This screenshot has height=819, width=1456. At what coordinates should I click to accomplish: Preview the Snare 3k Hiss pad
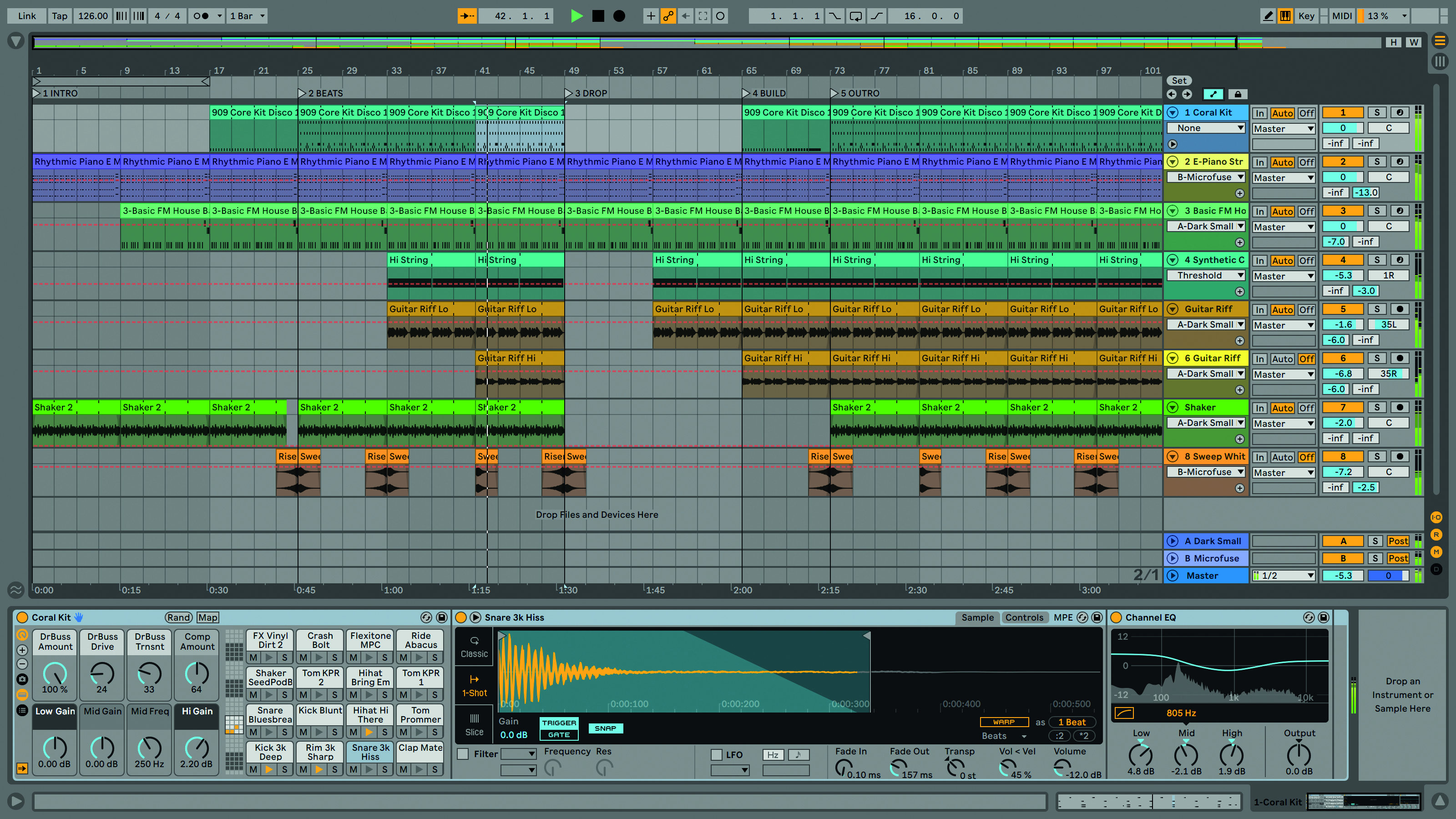coord(369,769)
